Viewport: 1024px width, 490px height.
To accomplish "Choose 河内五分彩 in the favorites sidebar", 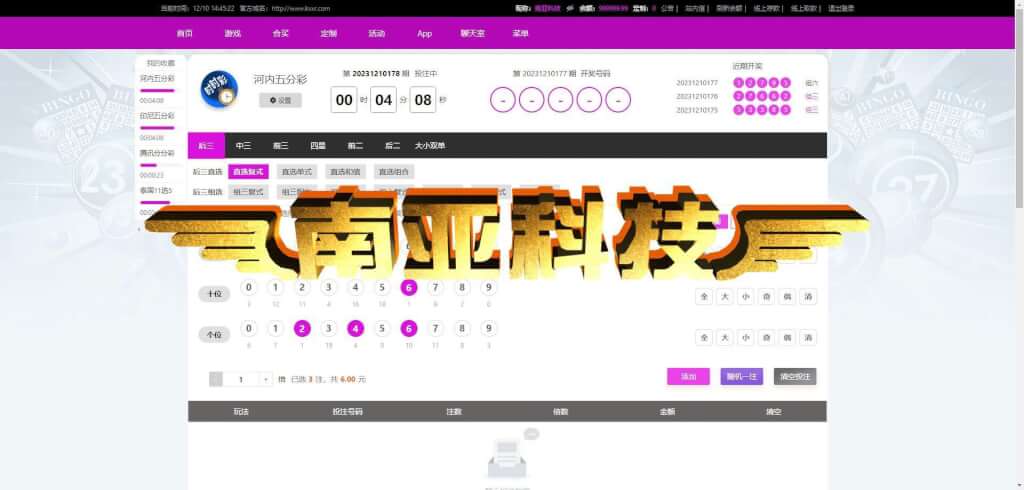I will point(157,78).
